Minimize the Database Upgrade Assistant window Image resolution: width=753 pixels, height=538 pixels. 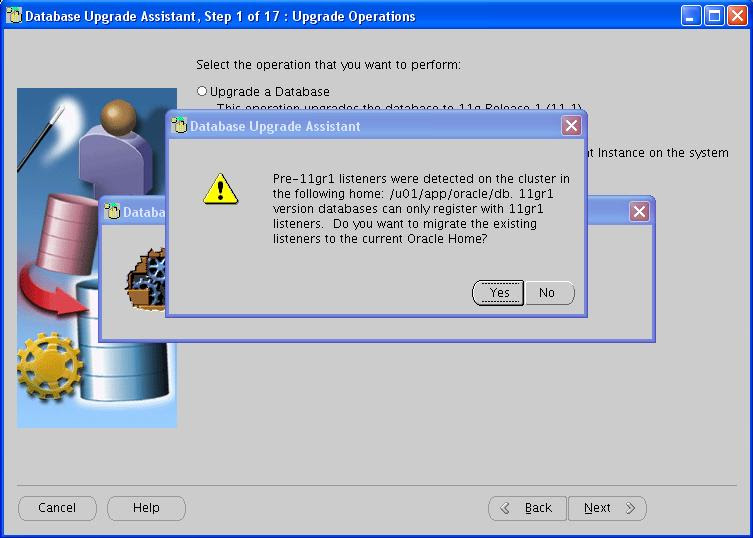click(691, 16)
